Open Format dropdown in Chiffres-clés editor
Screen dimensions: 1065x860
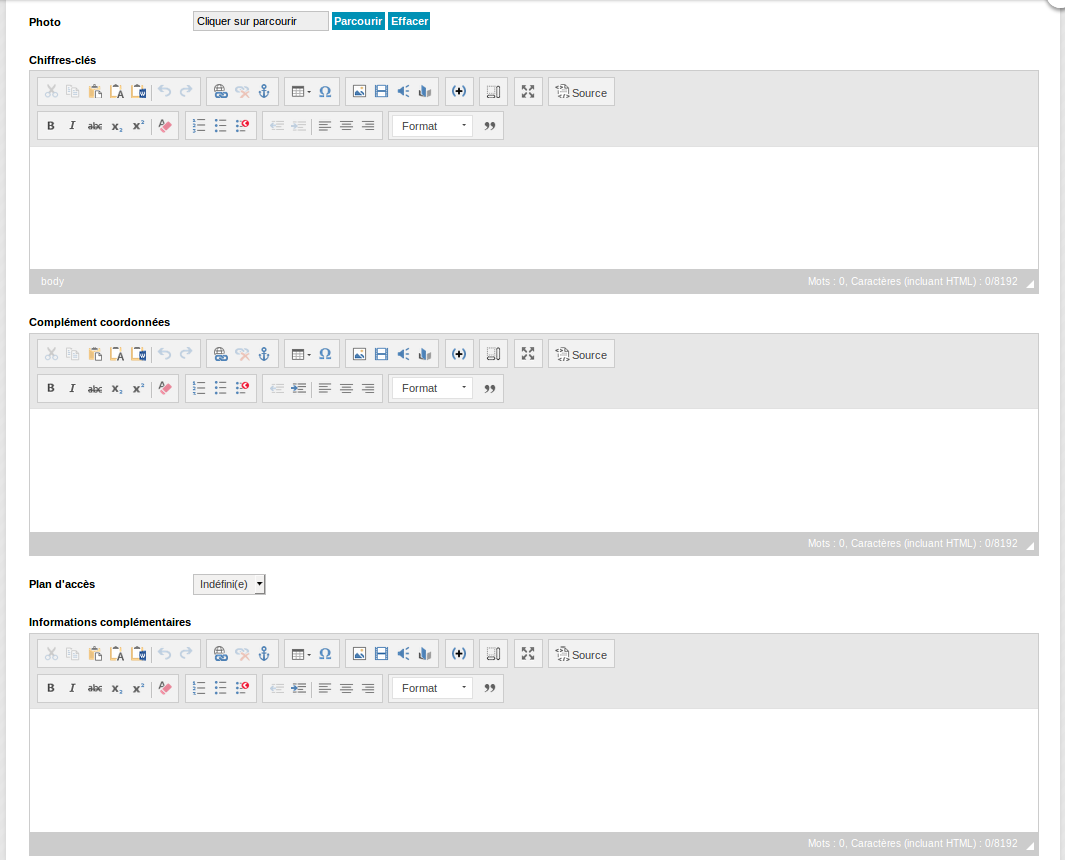(x=432, y=126)
